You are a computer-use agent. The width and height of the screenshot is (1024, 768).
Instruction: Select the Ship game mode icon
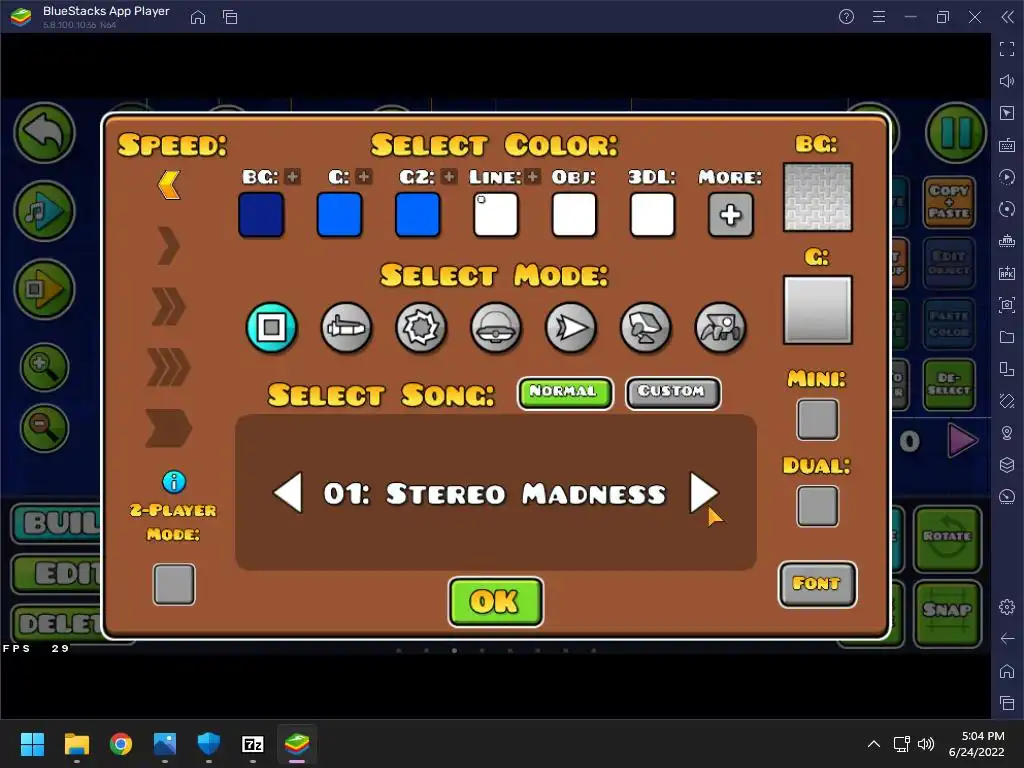pyautogui.click(x=346, y=327)
